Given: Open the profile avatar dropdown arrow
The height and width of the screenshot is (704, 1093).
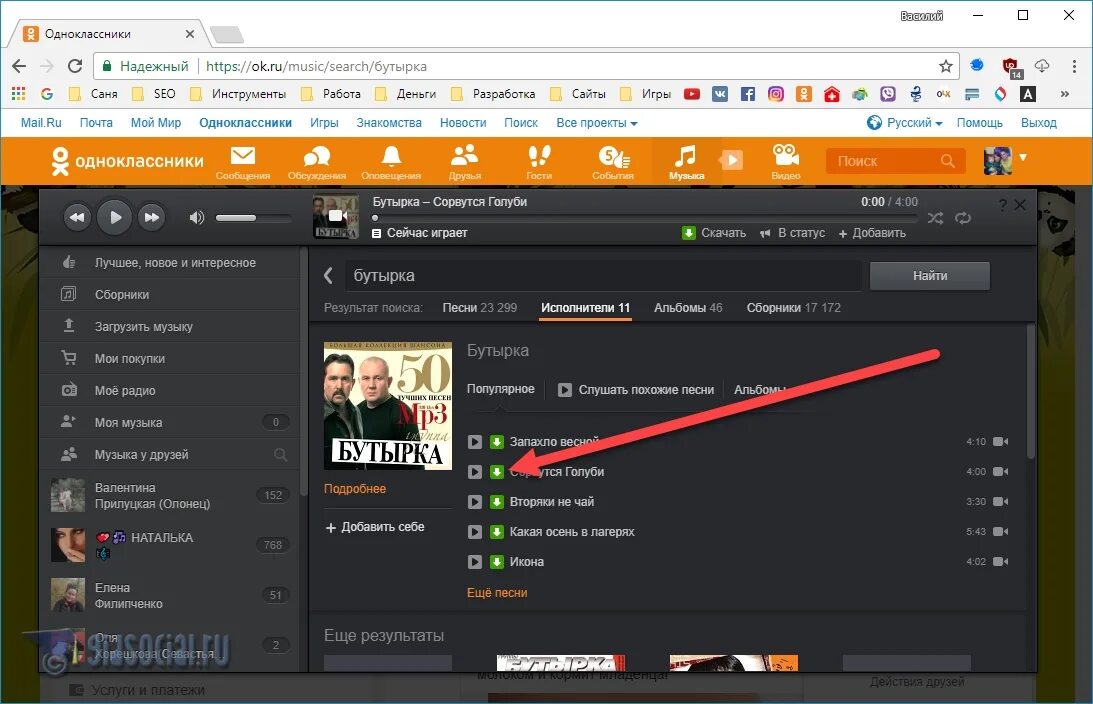Looking at the screenshot, I should tap(1023, 158).
